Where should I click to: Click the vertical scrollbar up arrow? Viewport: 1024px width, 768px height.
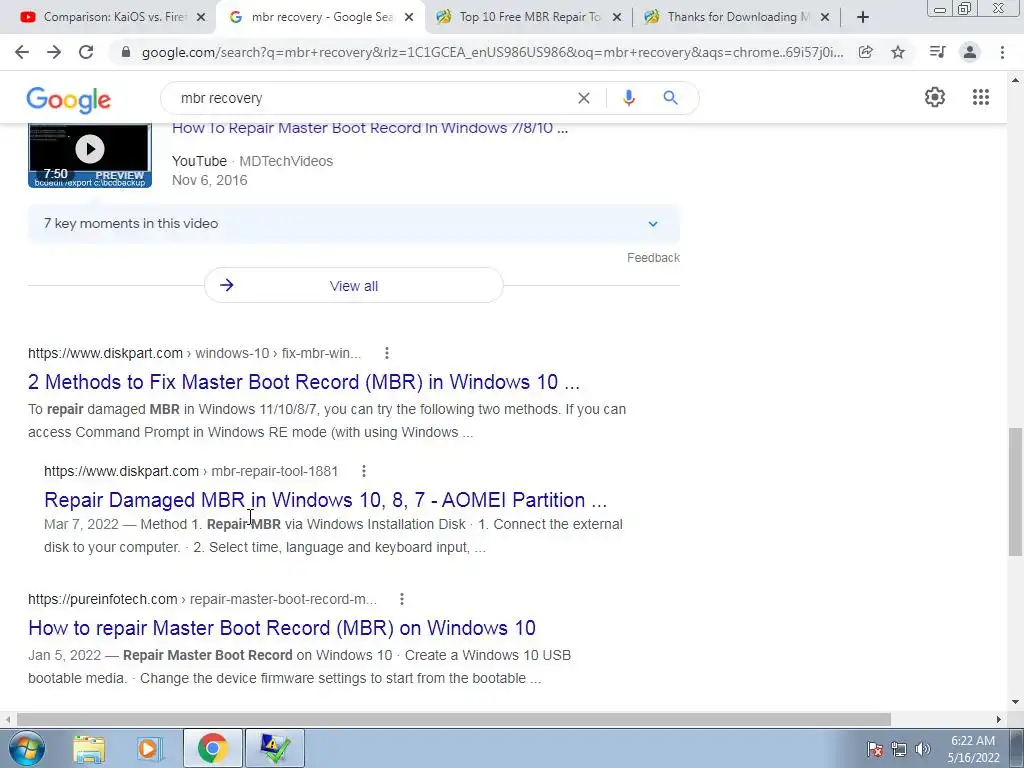click(1016, 80)
